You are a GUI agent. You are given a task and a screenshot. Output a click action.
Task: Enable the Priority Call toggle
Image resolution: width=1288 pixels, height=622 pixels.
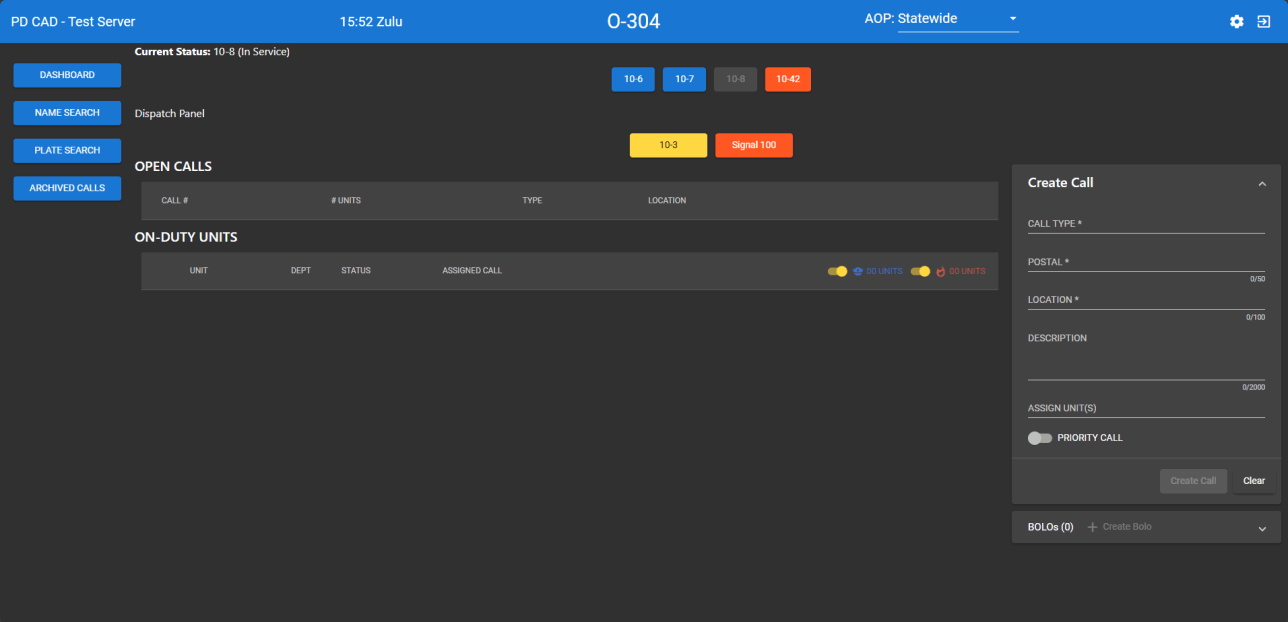(x=1039, y=438)
